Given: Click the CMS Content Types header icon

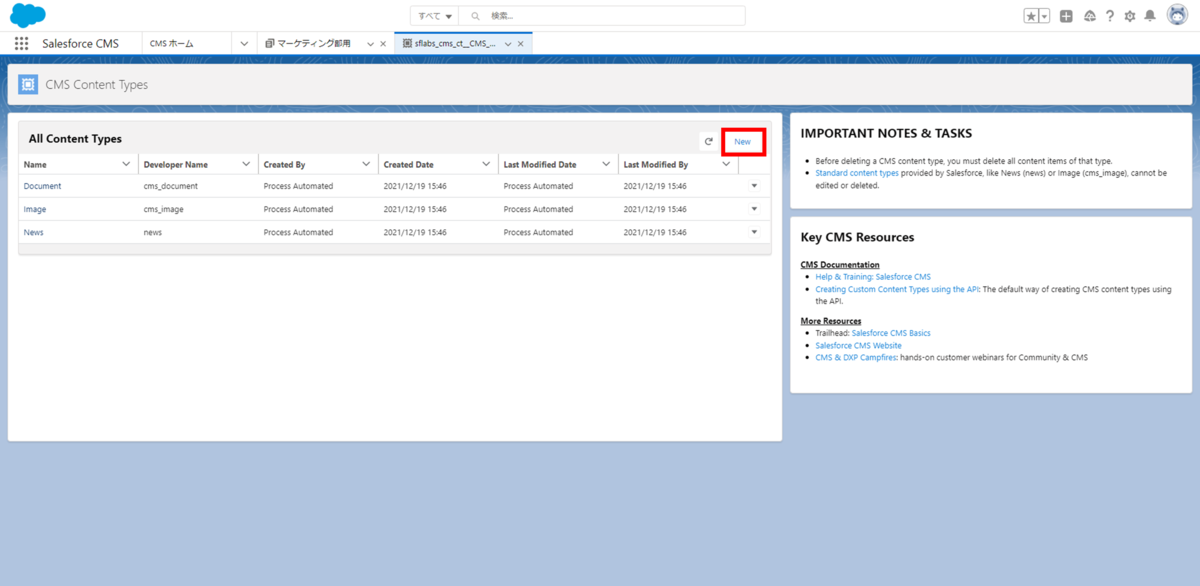Looking at the screenshot, I should pos(28,85).
